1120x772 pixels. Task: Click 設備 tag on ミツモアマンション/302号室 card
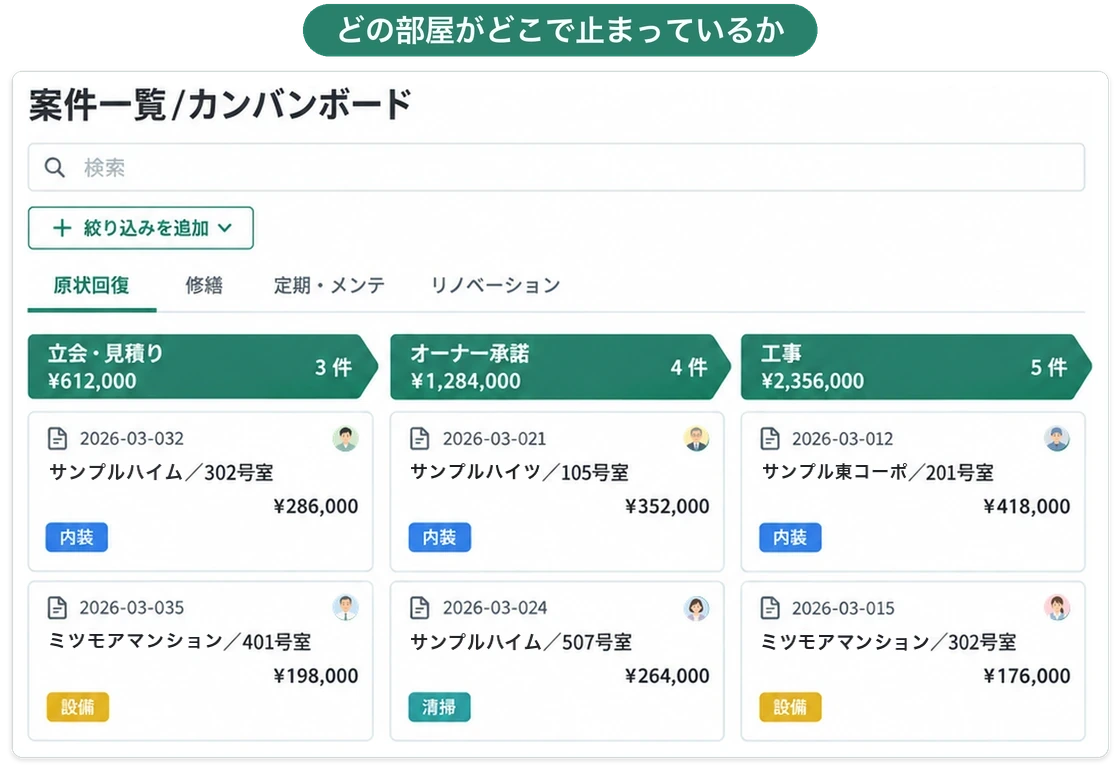coord(791,707)
